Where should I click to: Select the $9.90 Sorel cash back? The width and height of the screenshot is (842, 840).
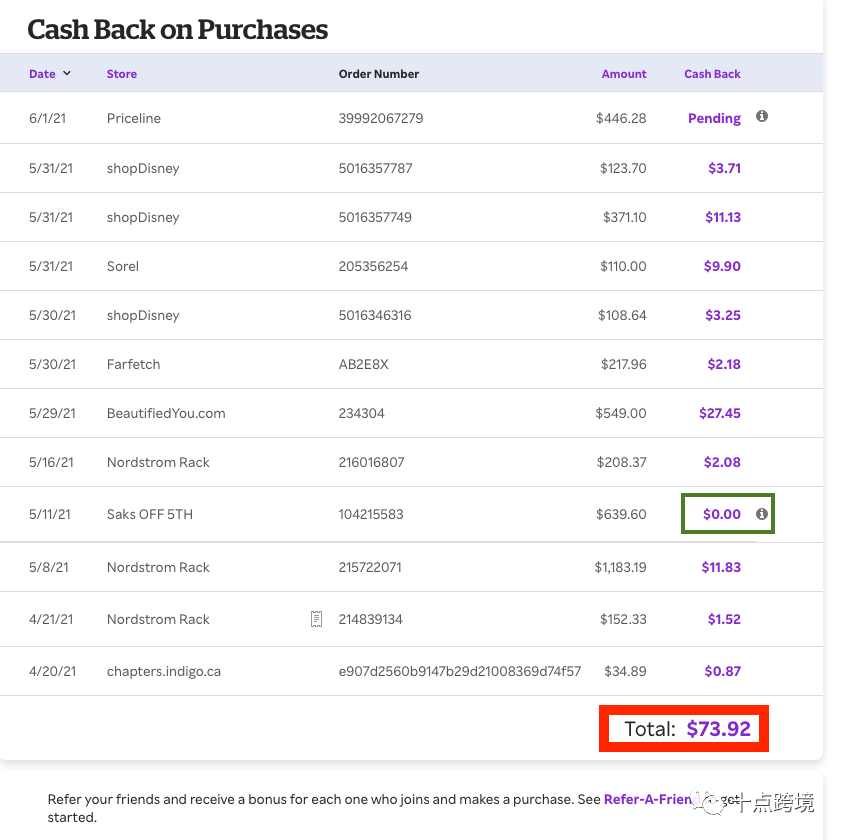(722, 266)
